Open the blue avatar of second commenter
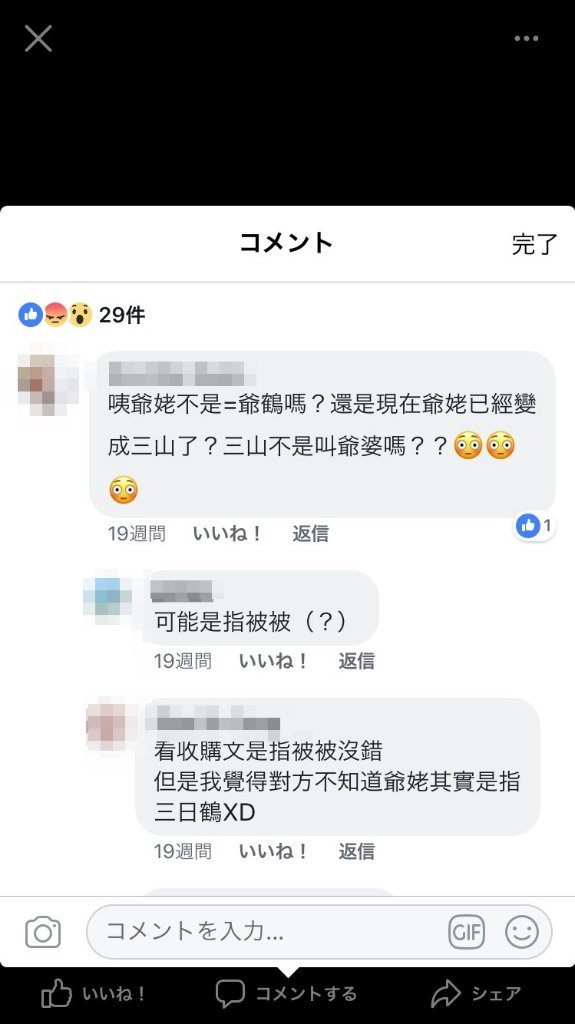The width and height of the screenshot is (575, 1024). coord(109,596)
